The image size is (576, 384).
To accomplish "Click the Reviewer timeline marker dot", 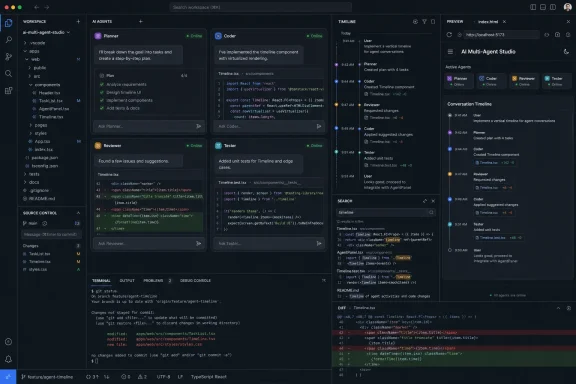I will point(336,105).
